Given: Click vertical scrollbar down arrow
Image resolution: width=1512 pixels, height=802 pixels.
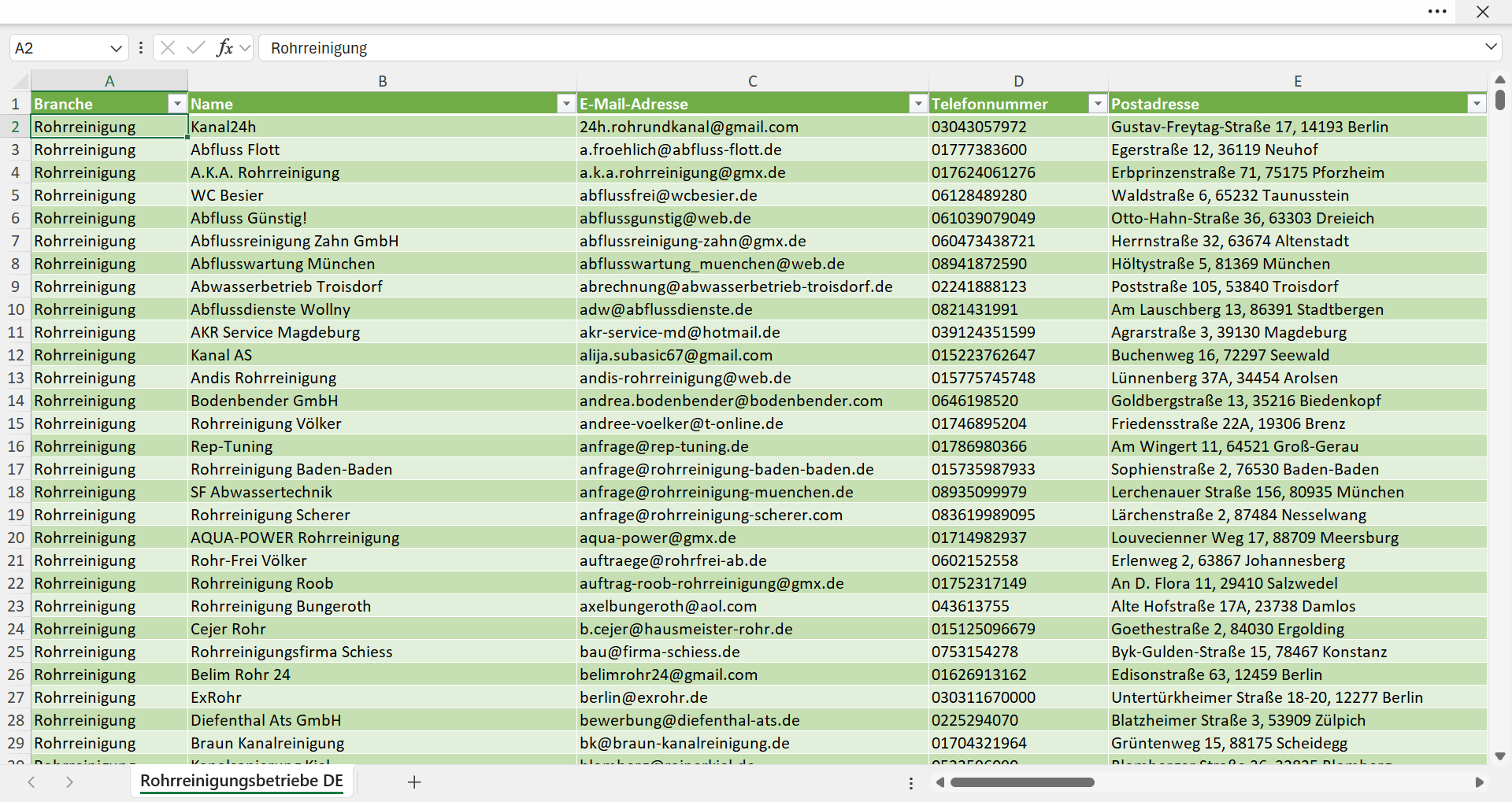Looking at the screenshot, I should (x=1500, y=756).
